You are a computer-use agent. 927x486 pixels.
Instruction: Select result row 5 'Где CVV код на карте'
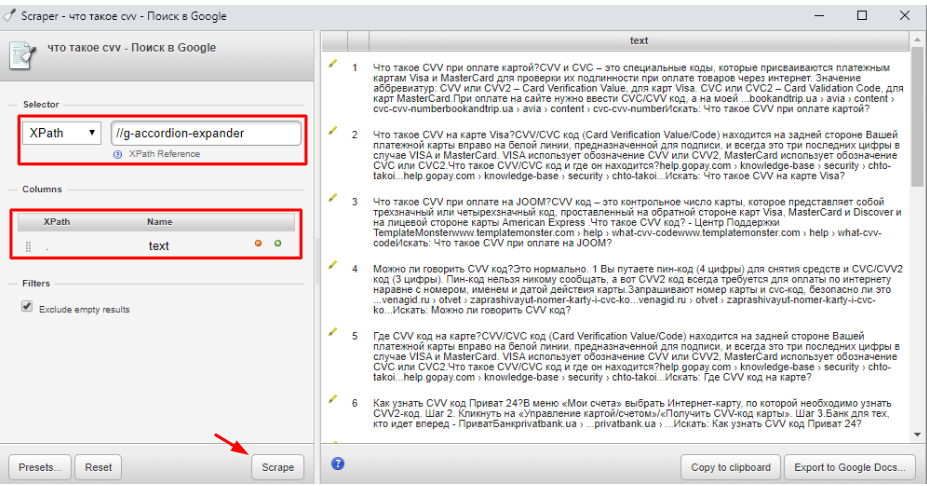[x=637, y=357]
